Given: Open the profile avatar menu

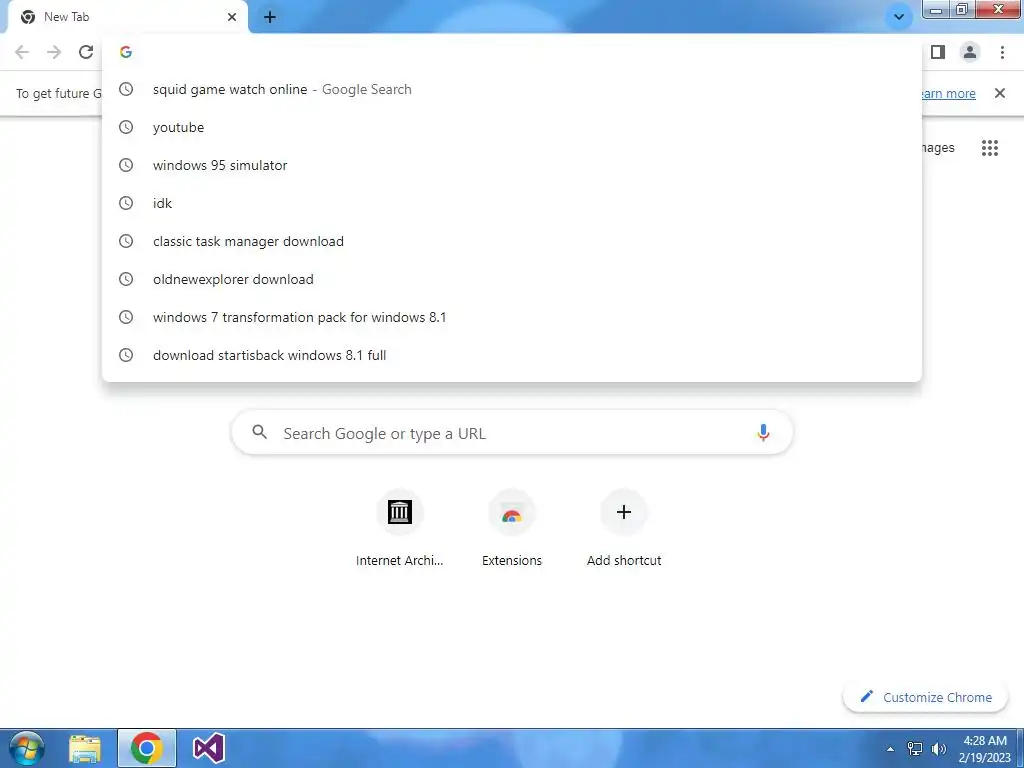Looking at the screenshot, I should click(x=970, y=52).
